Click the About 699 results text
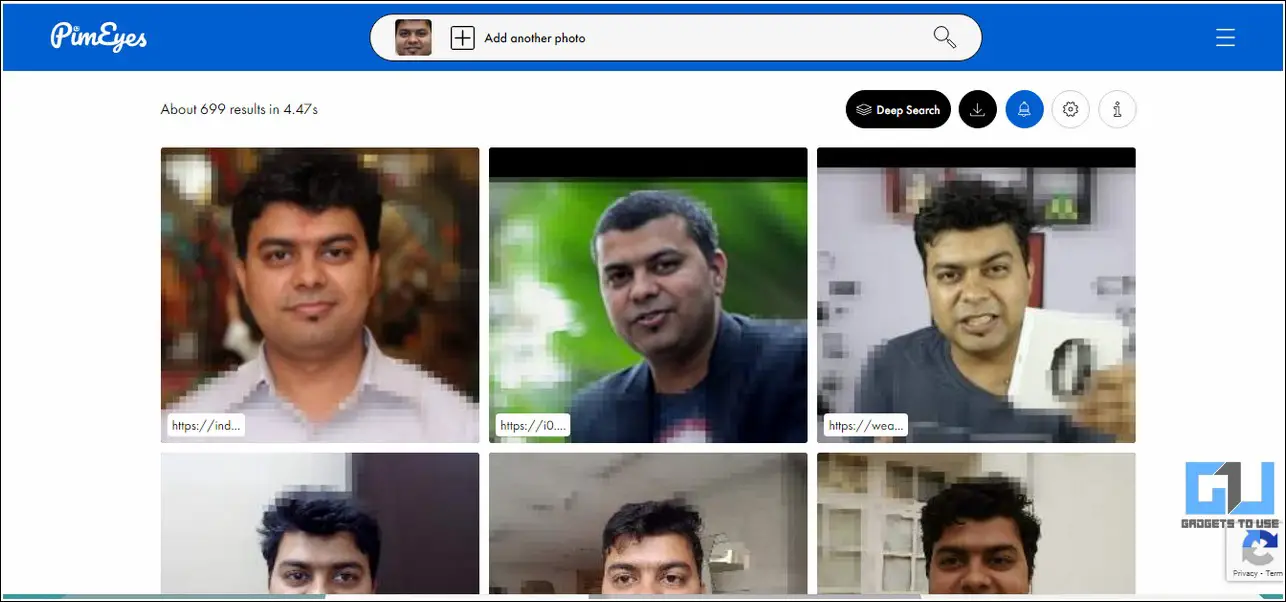The width and height of the screenshot is (1286, 602). click(239, 109)
